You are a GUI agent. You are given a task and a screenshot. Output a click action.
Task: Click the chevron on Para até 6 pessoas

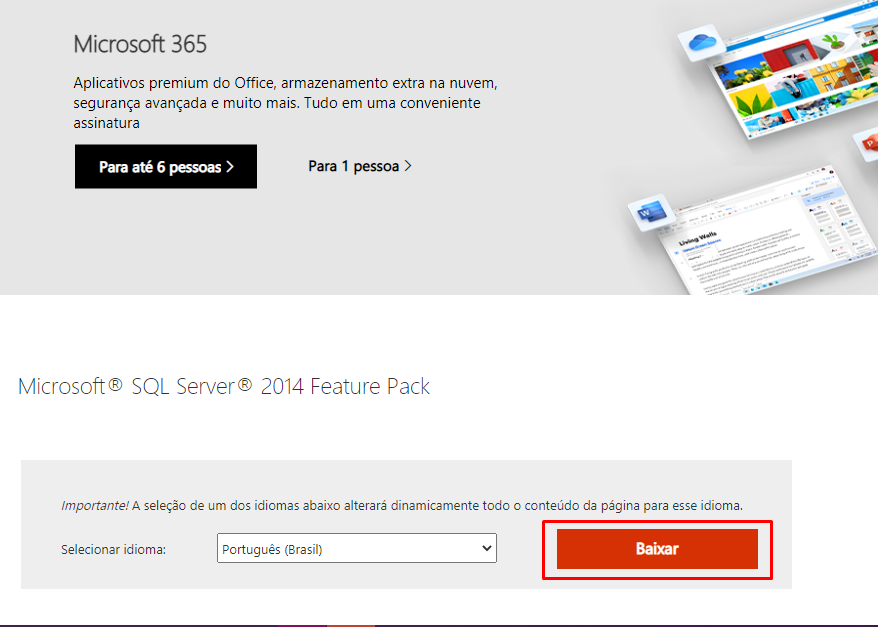[x=230, y=167]
